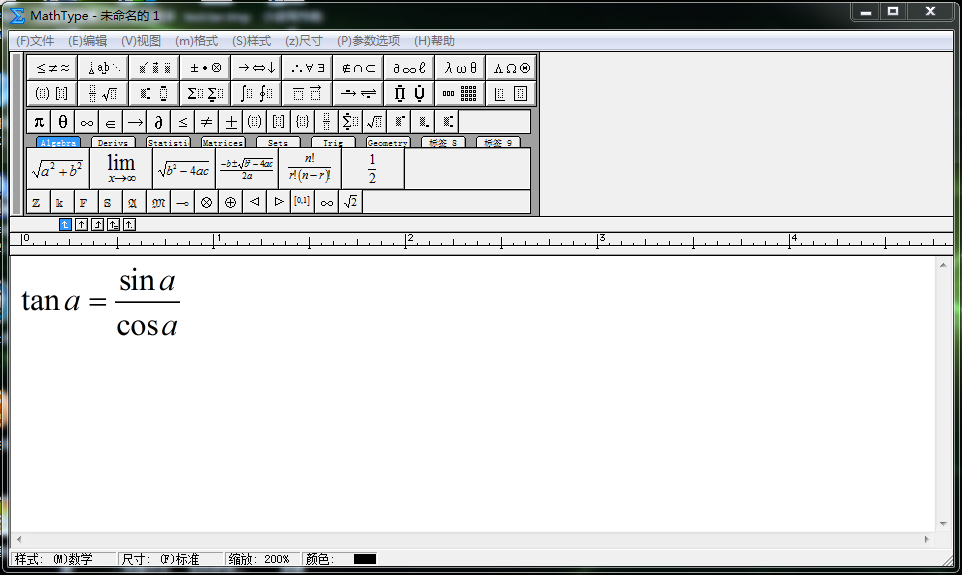Expand the summation templates palette
The image size is (962, 575).
[x=205, y=94]
